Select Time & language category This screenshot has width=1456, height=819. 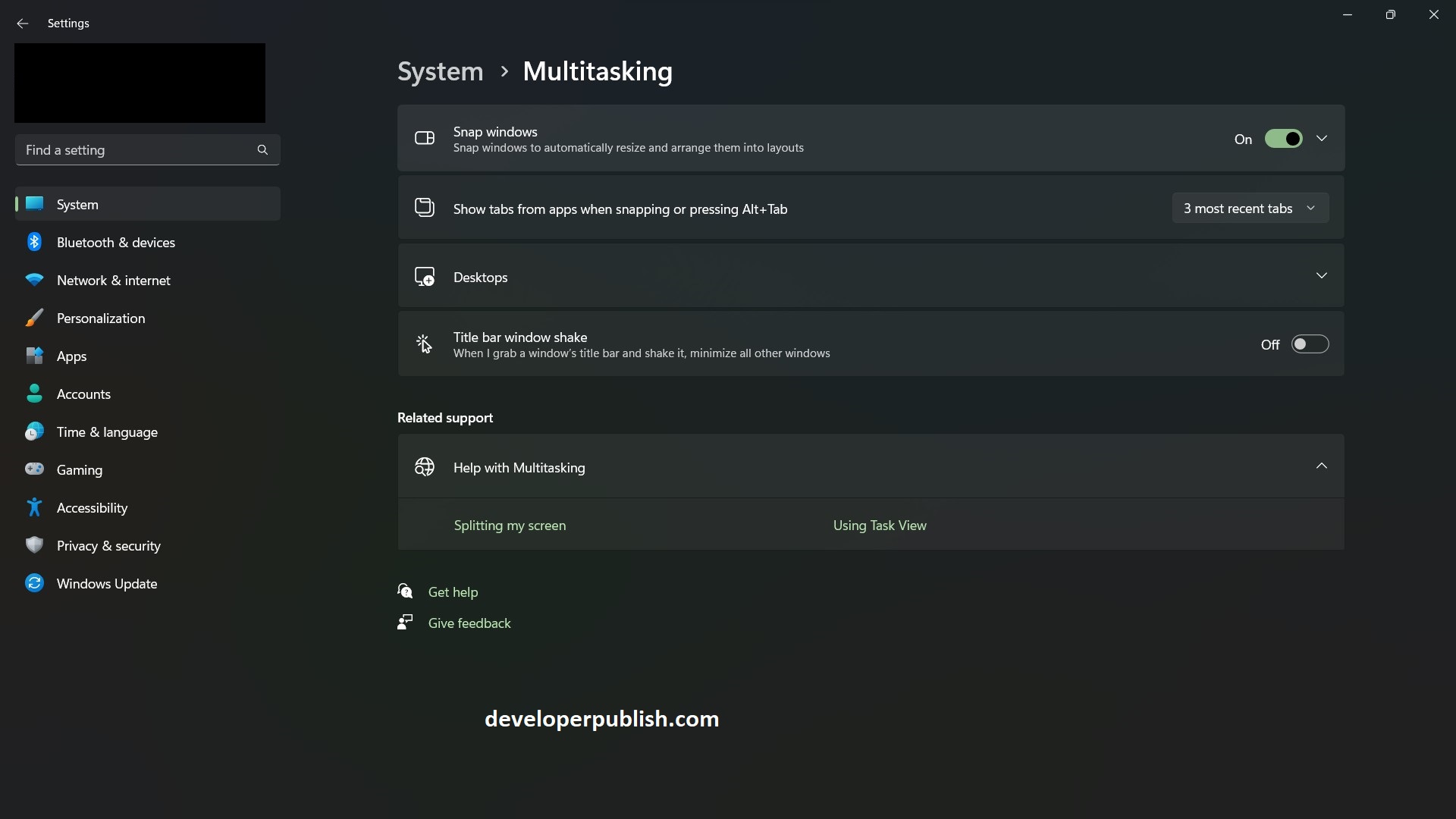[107, 432]
